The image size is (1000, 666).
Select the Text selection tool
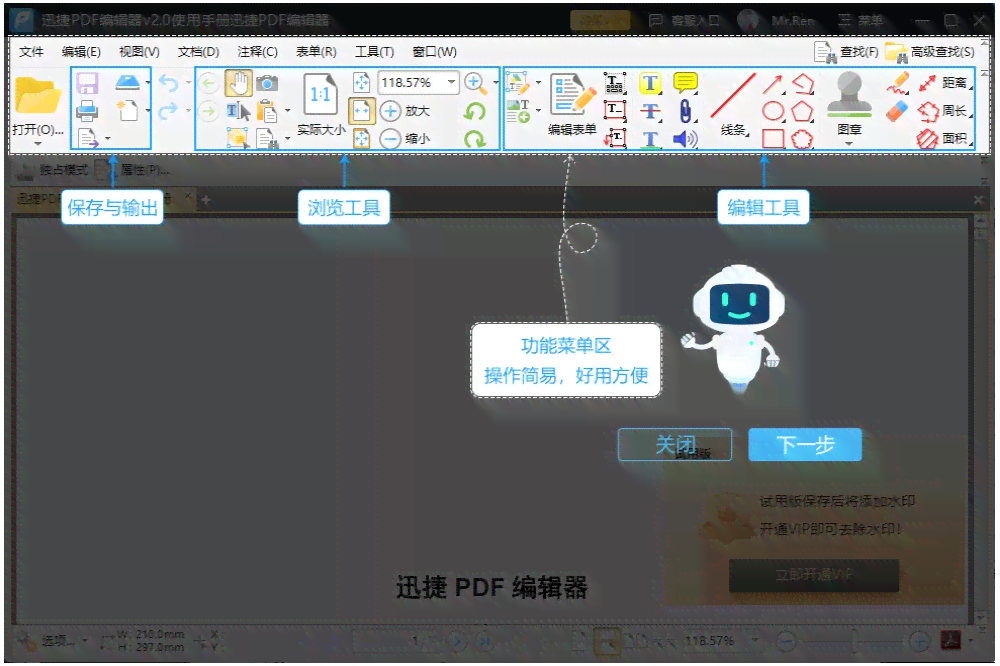click(239, 112)
